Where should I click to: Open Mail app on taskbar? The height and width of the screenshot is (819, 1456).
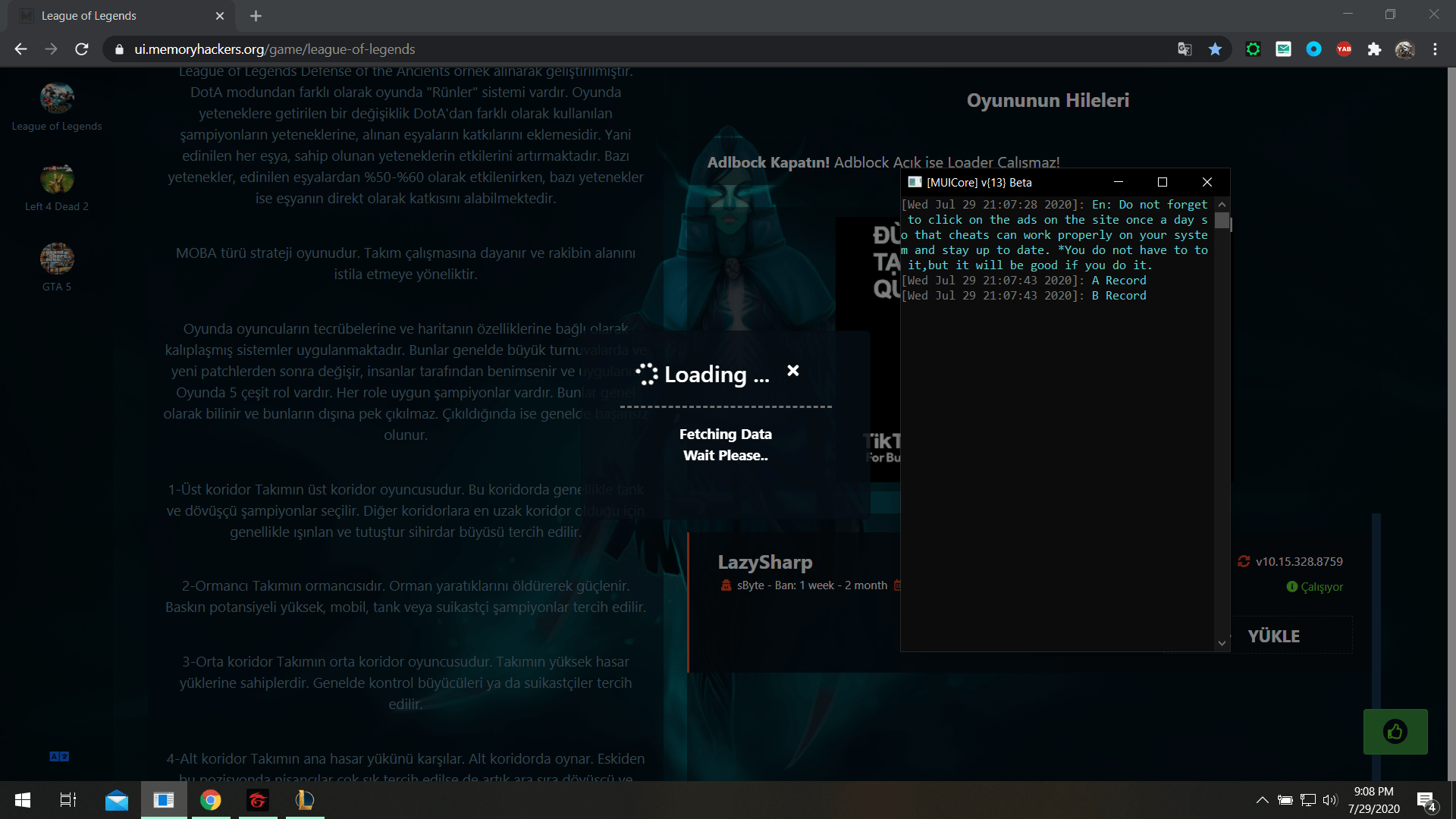point(117,800)
